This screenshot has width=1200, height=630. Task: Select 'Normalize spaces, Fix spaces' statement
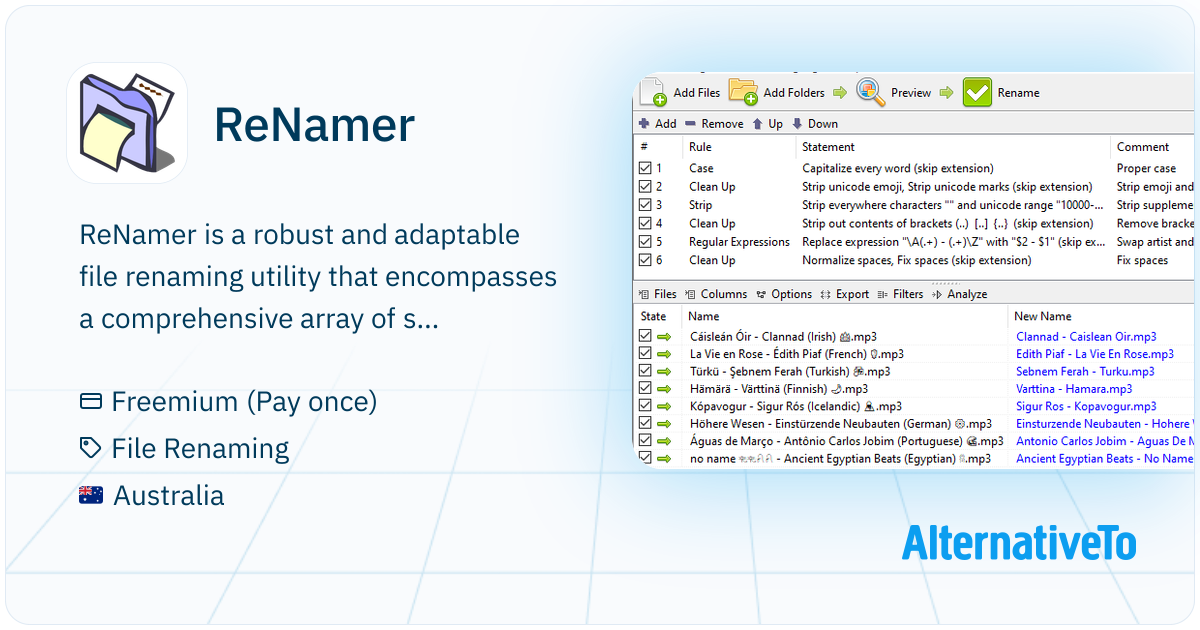coord(917,260)
